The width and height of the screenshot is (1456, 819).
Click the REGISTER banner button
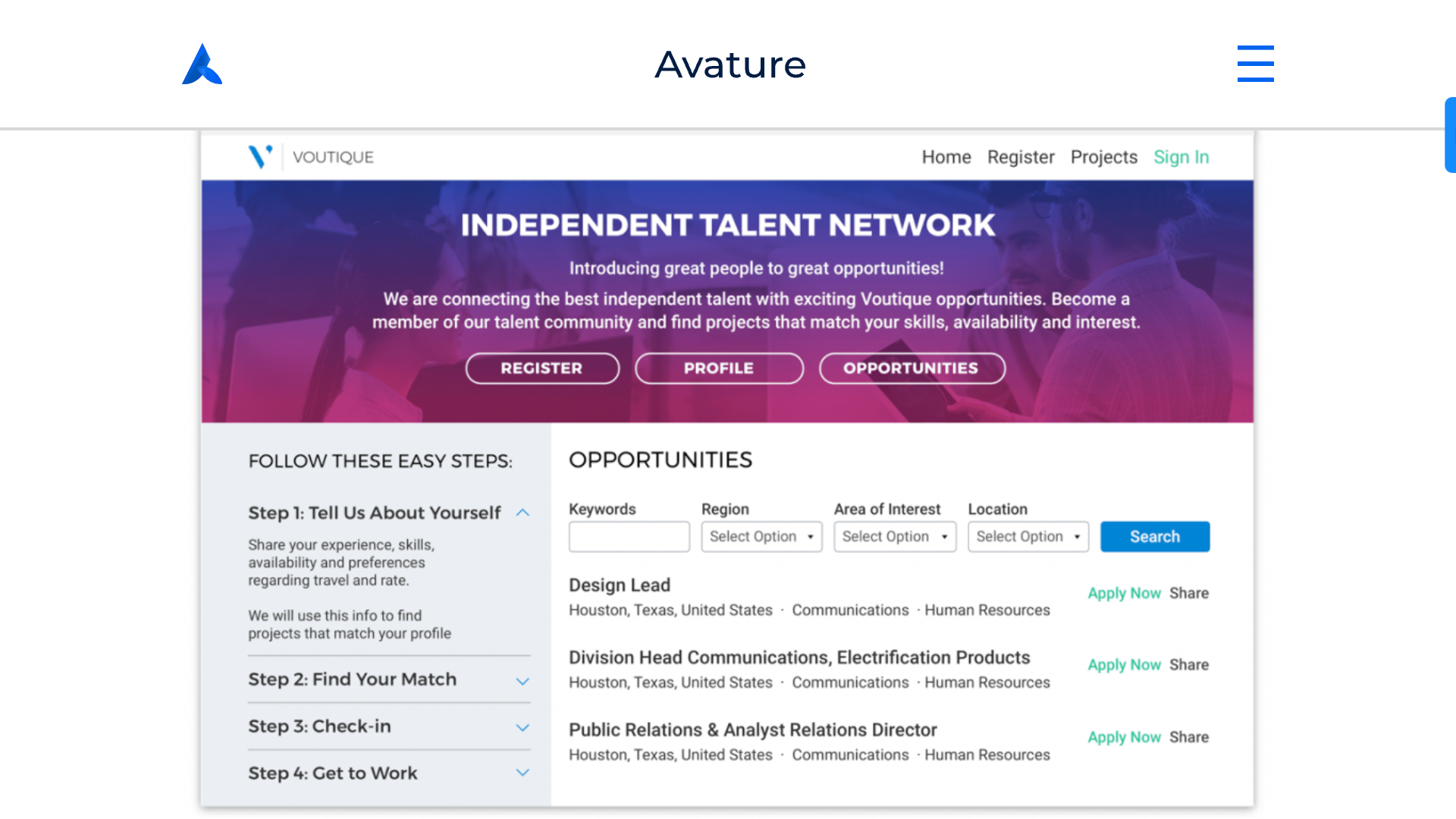tap(541, 368)
